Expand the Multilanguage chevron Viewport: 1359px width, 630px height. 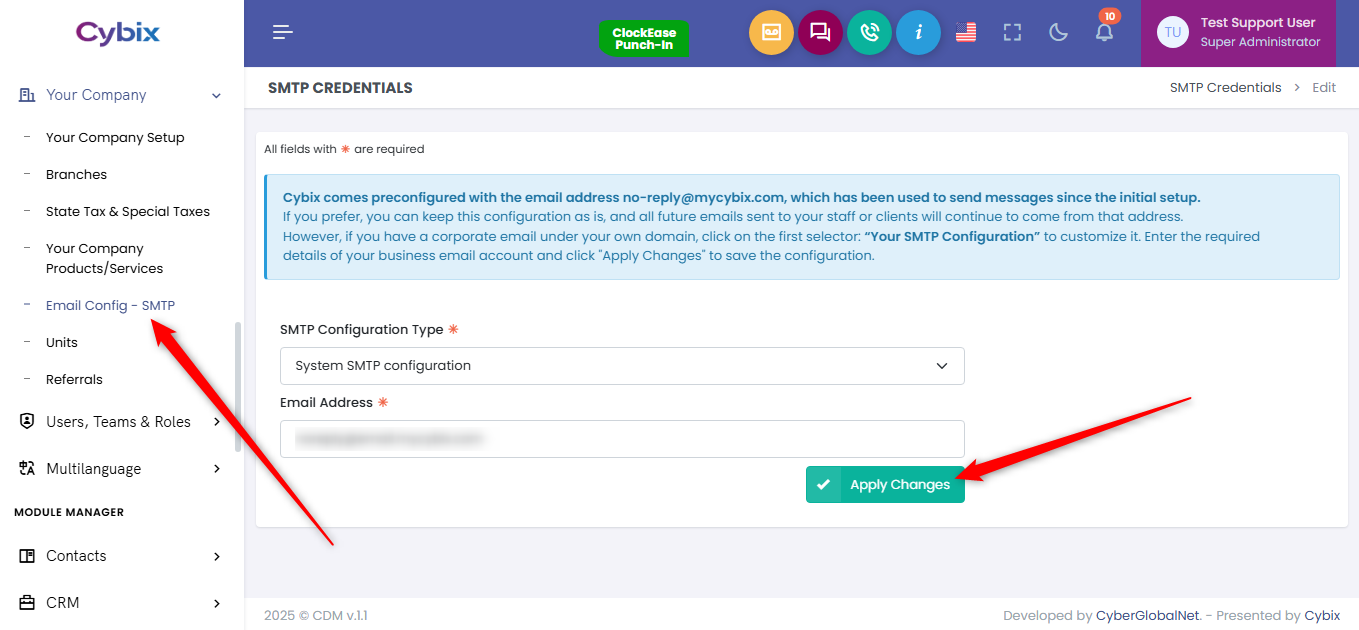(217, 469)
